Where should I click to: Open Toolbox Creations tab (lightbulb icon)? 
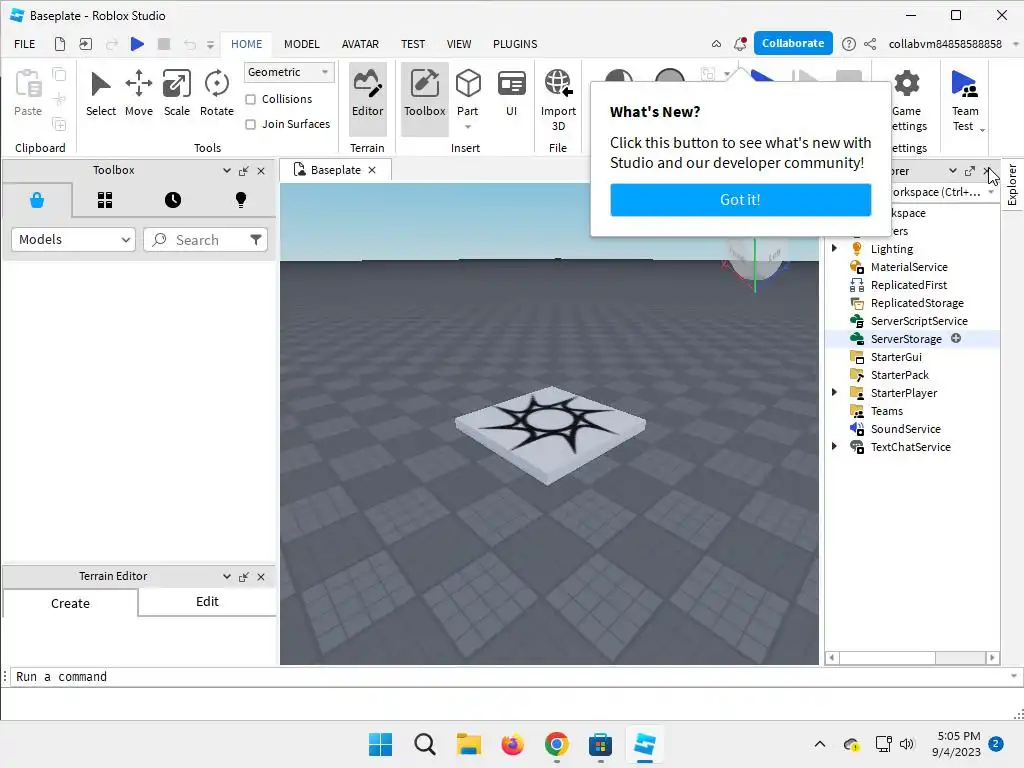tap(241, 200)
